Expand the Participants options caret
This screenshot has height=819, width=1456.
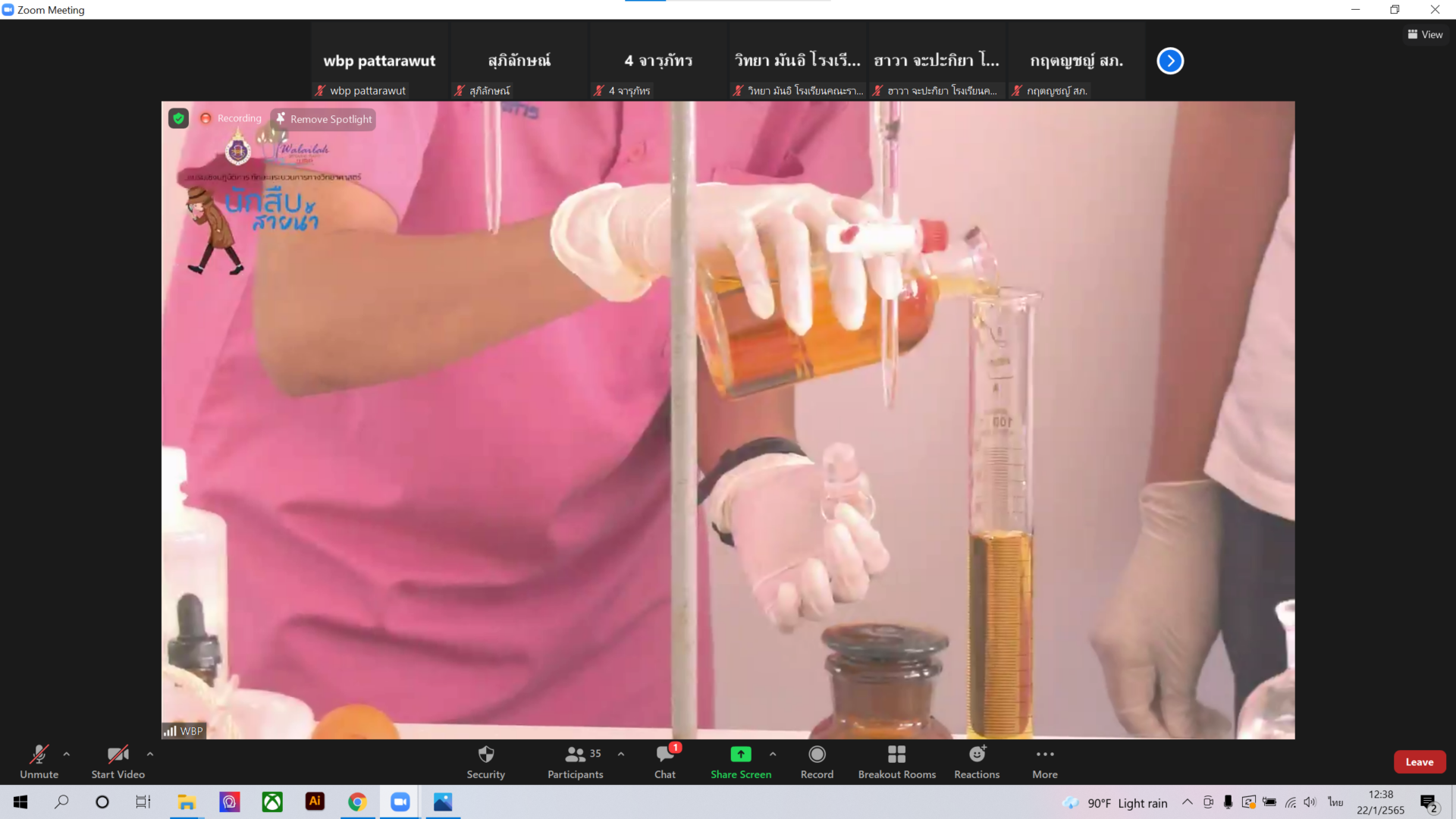click(621, 755)
